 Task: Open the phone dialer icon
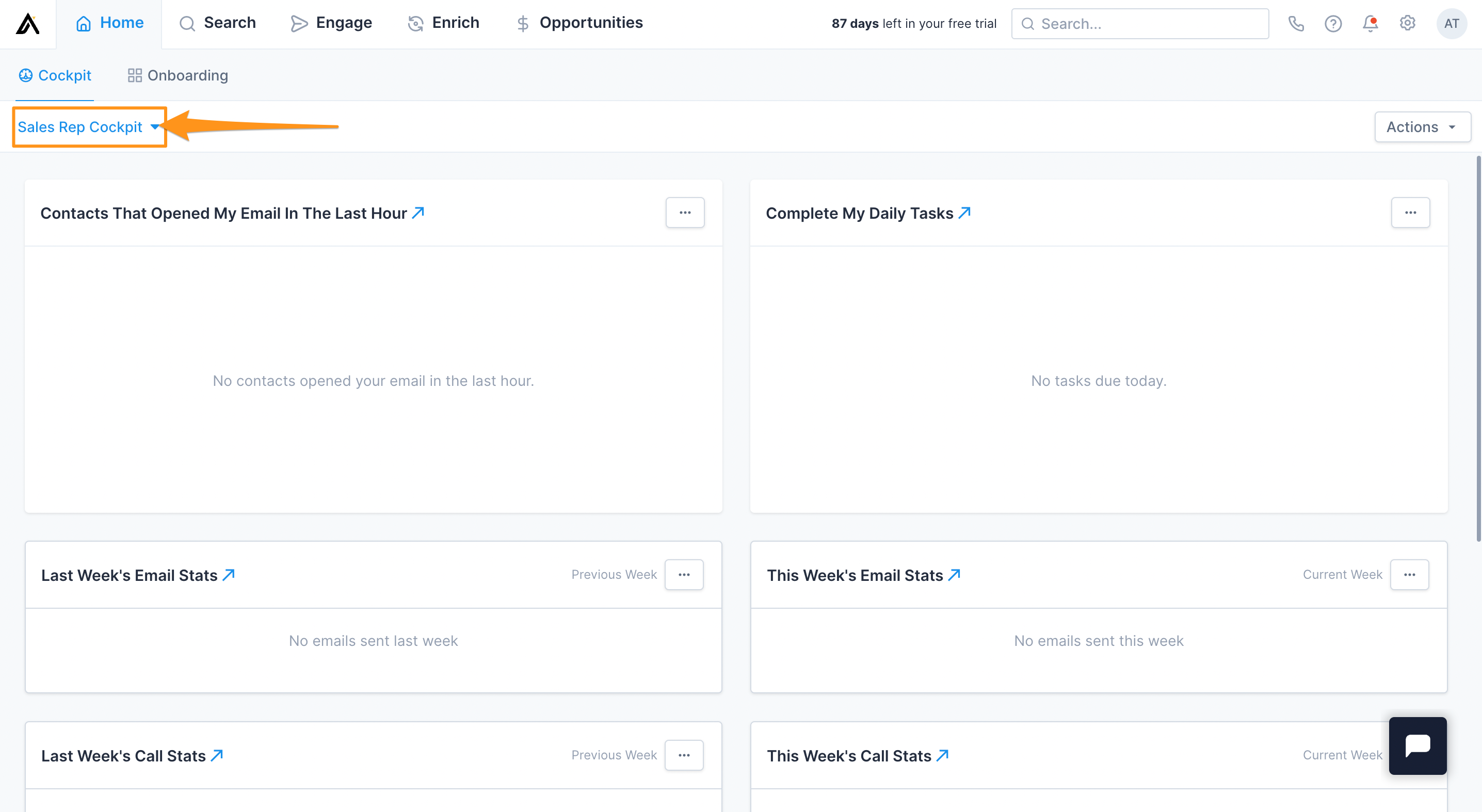1296,24
